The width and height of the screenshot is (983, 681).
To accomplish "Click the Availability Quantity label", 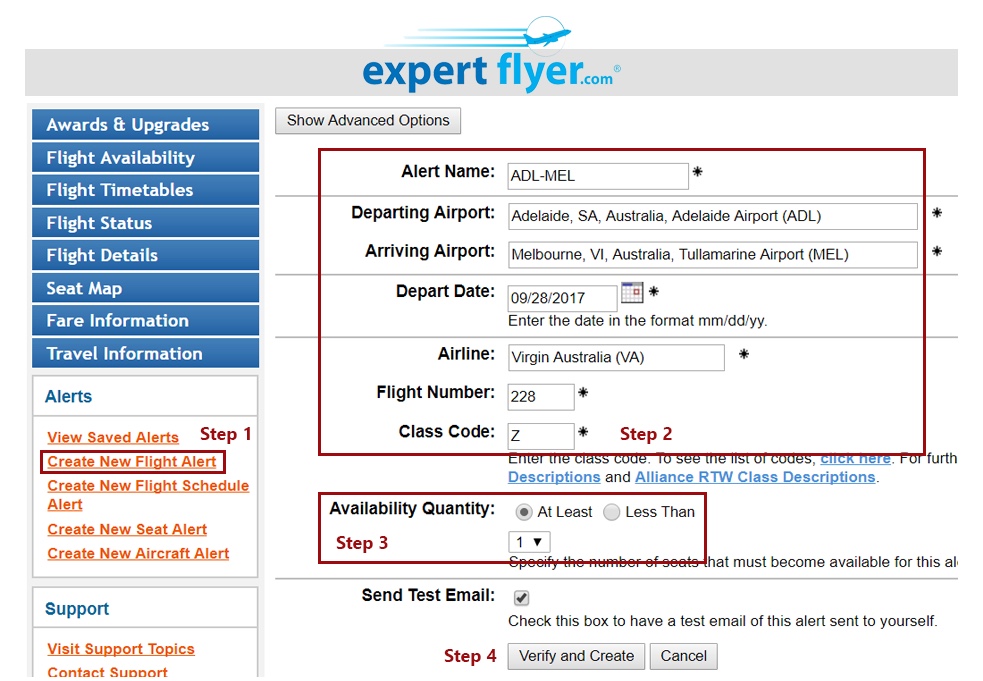I will point(413,509).
